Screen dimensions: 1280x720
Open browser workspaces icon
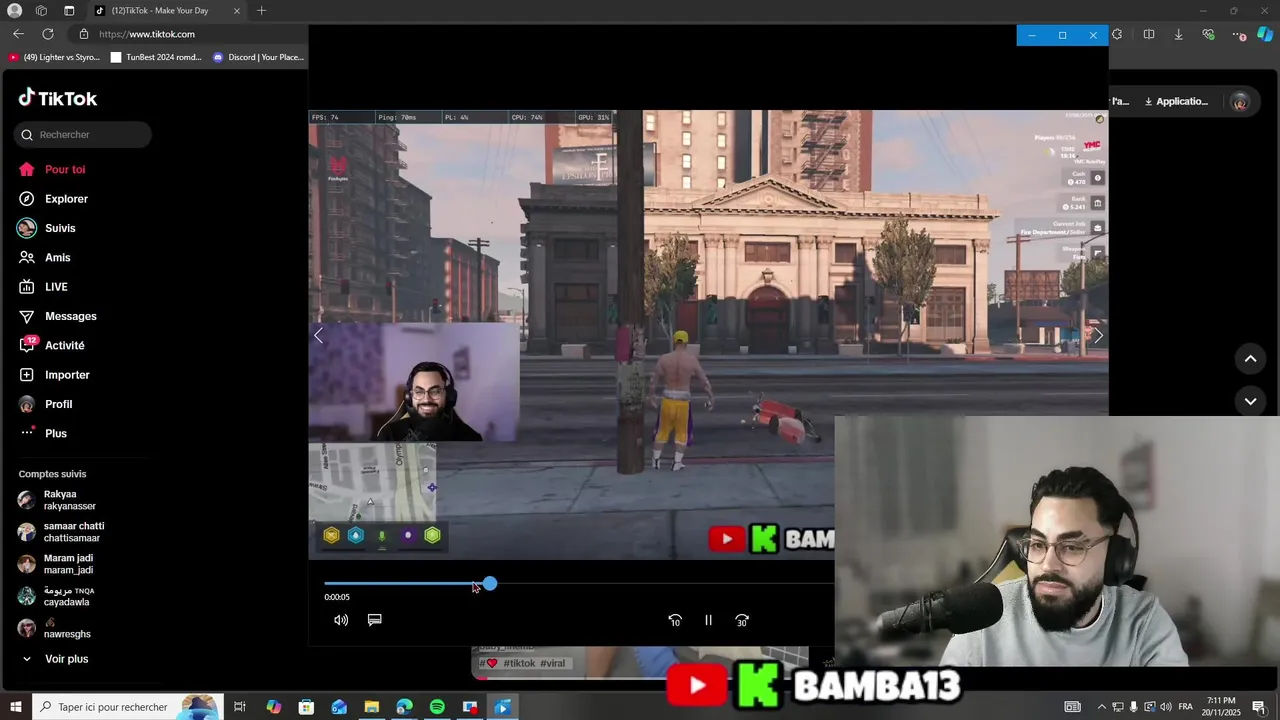coord(41,11)
